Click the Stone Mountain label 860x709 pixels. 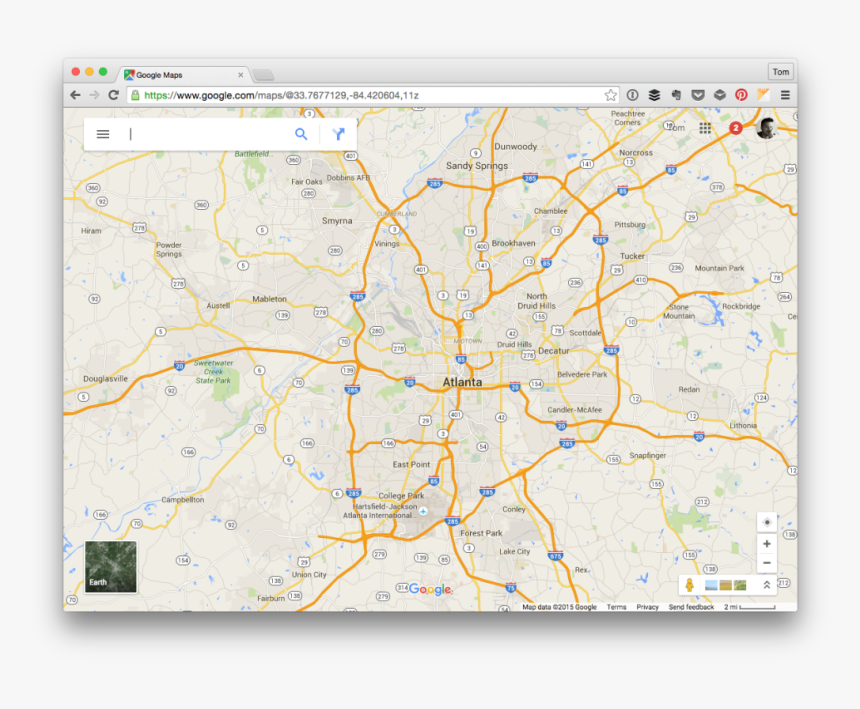(679, 311)
